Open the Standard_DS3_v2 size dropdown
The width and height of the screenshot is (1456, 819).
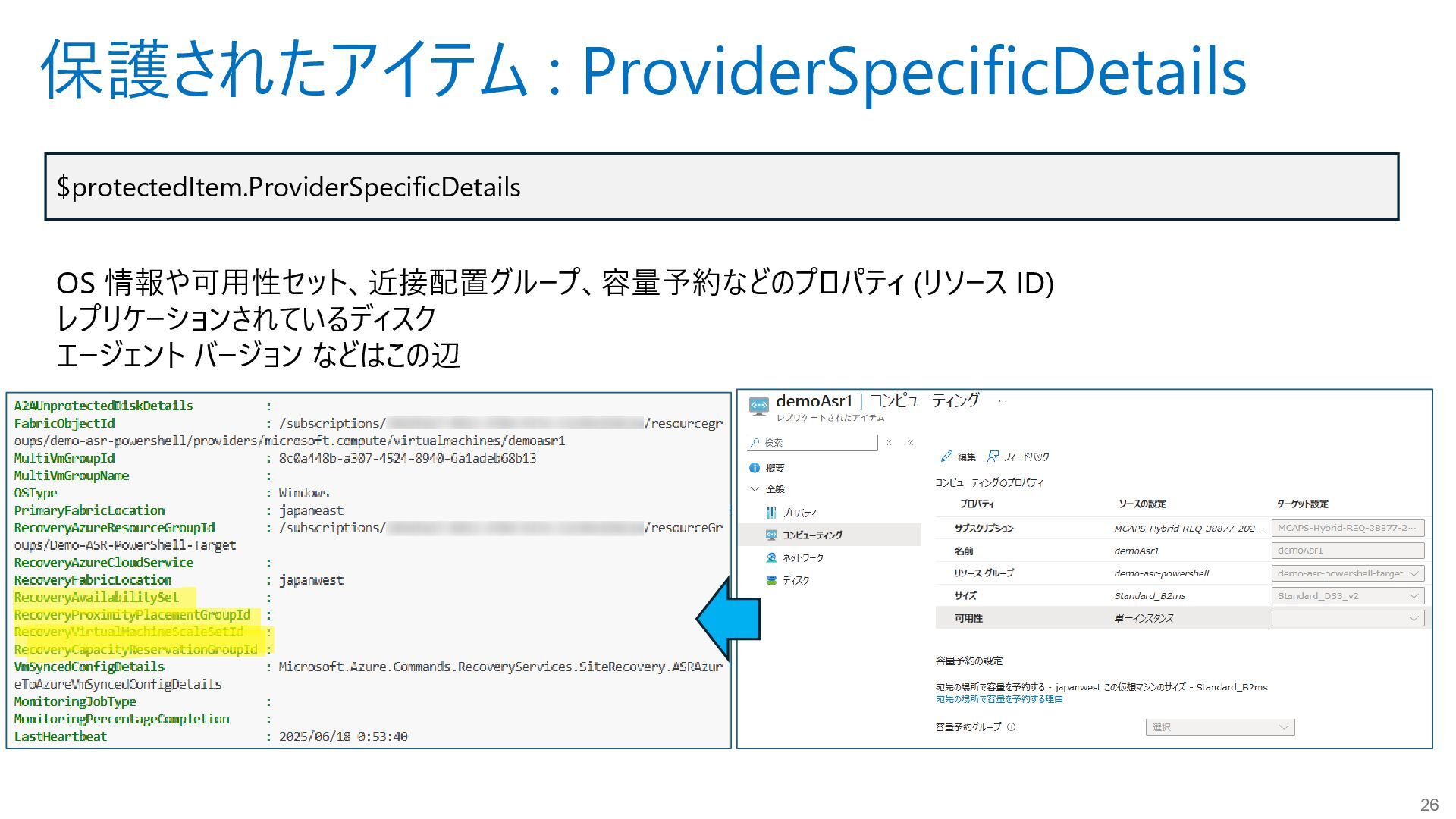1348,596
